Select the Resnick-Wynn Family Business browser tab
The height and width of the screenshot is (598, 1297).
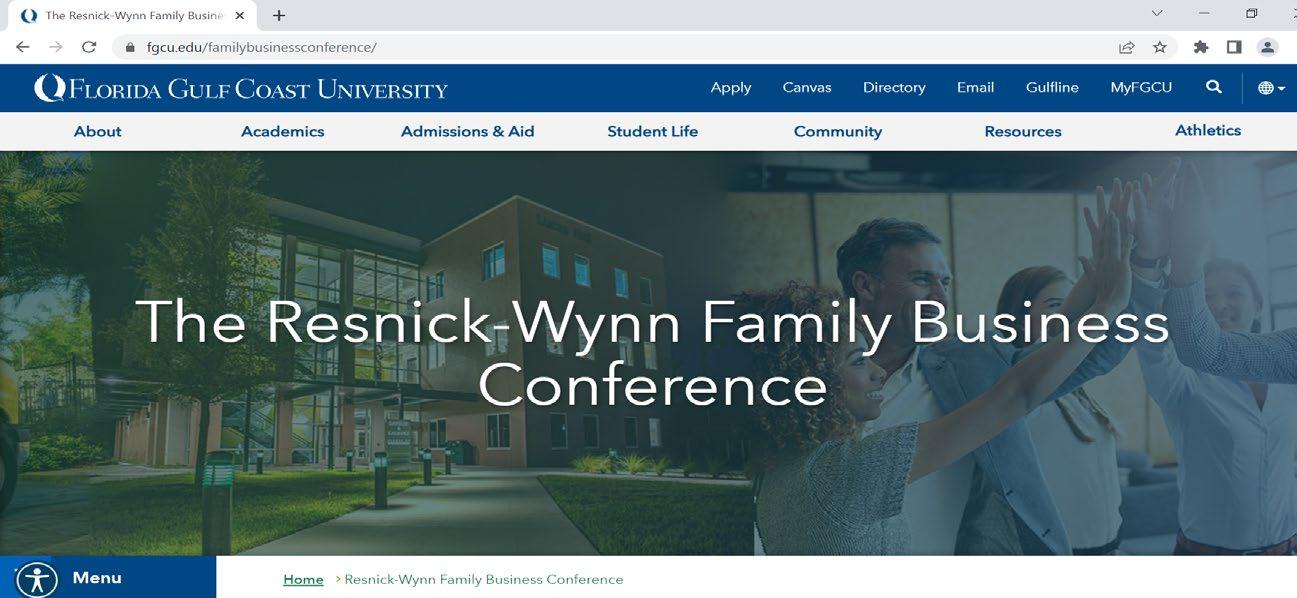pyautogui.click(x=130, y=15)
